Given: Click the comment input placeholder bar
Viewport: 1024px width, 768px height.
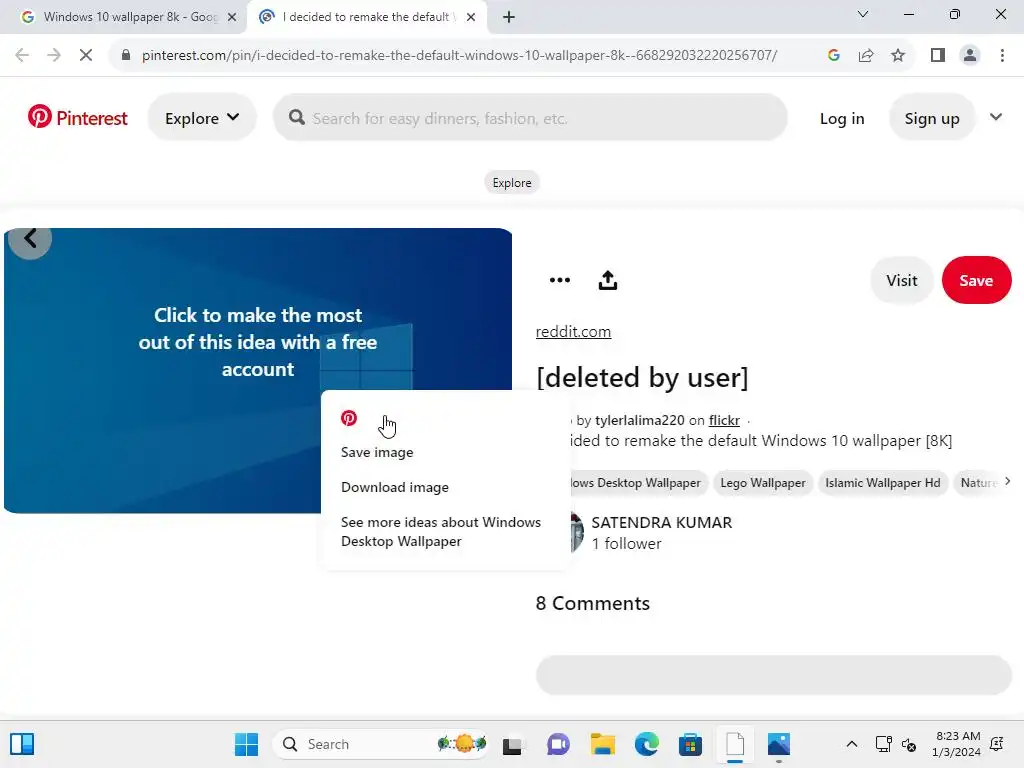Looking at the screenshot, I should point(774,675).
